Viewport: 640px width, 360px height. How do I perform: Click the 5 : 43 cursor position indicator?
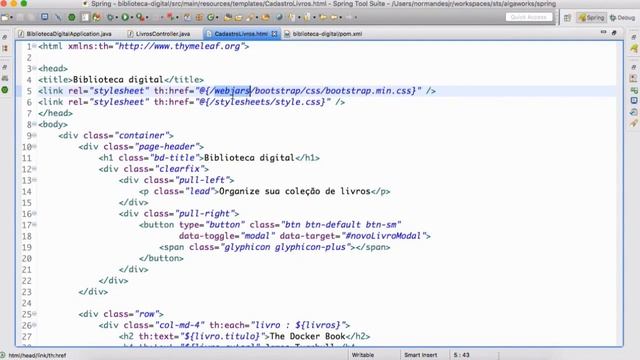461,355
